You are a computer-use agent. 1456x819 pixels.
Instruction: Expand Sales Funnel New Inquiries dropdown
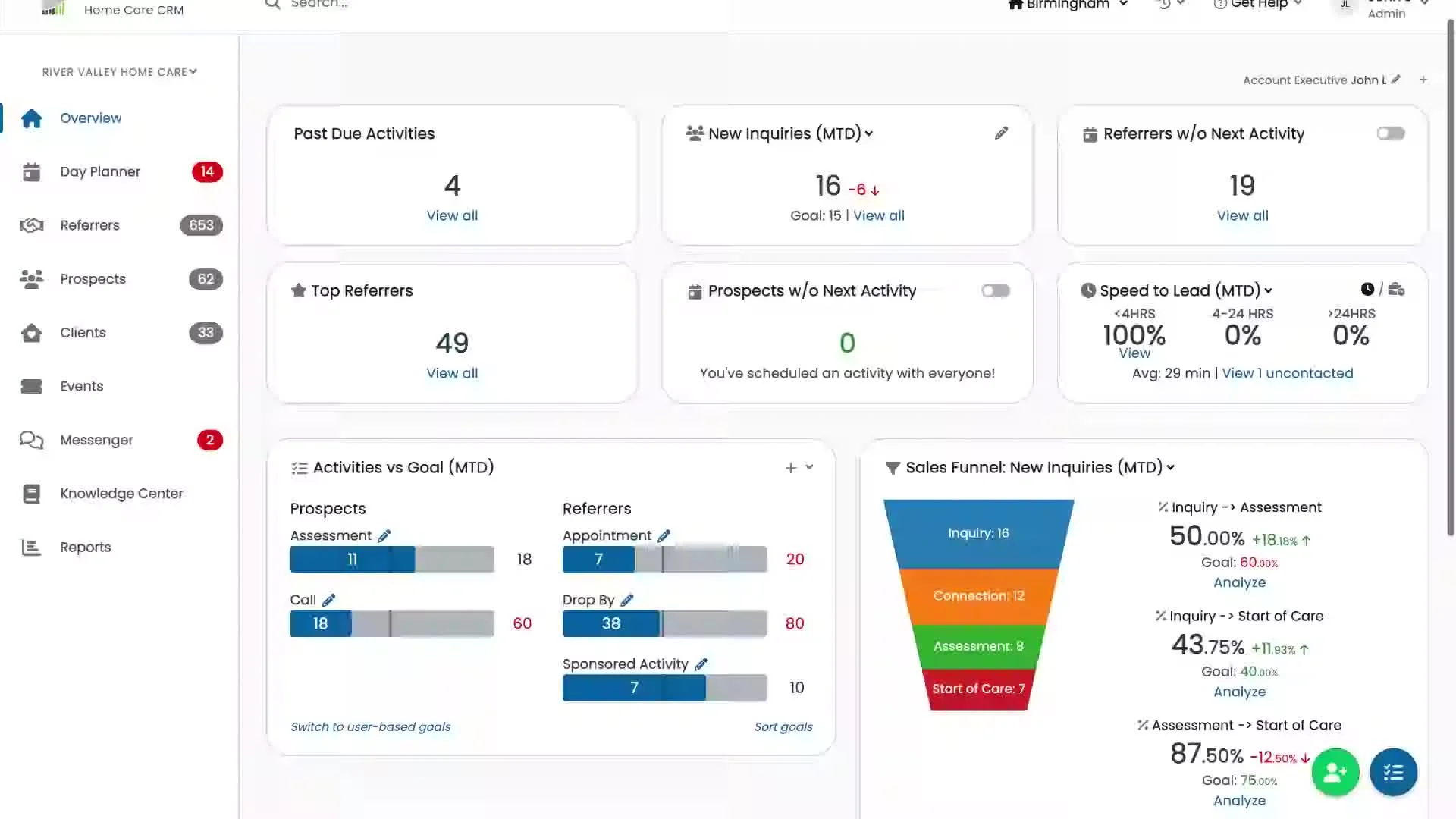(x=1170, y=468)
